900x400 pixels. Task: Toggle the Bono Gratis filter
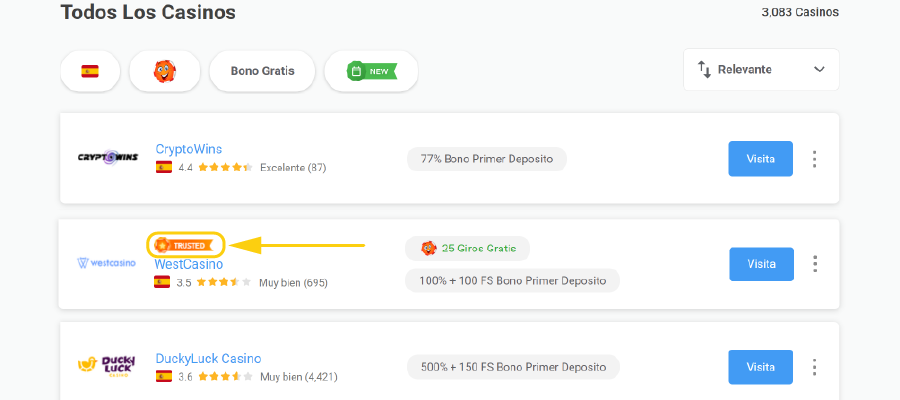click(x=262, y=71)
